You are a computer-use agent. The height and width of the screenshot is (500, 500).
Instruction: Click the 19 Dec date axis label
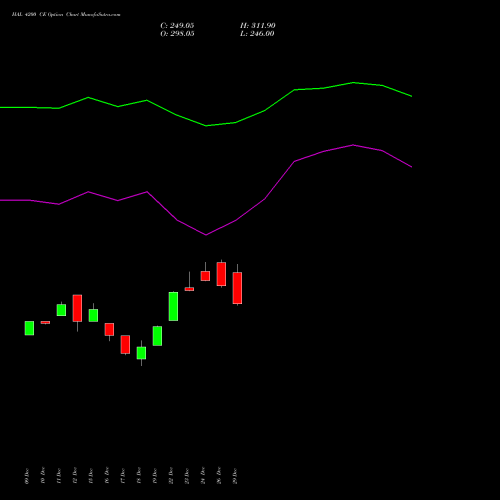155,476
